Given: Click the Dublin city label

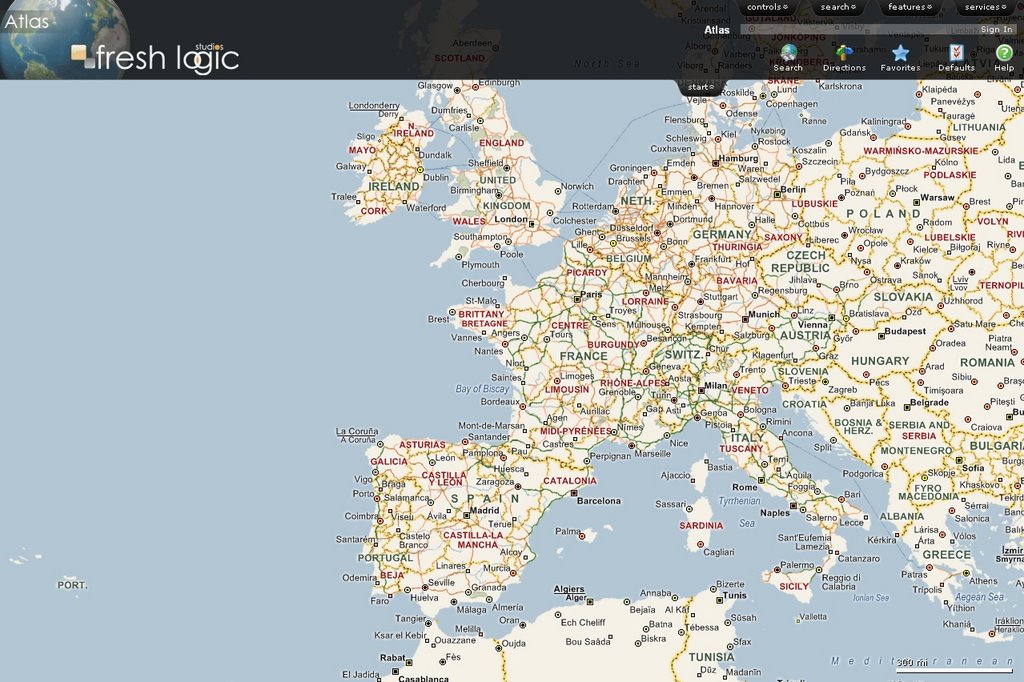Looking at the screenshot, I should click(x=436, y=177).
